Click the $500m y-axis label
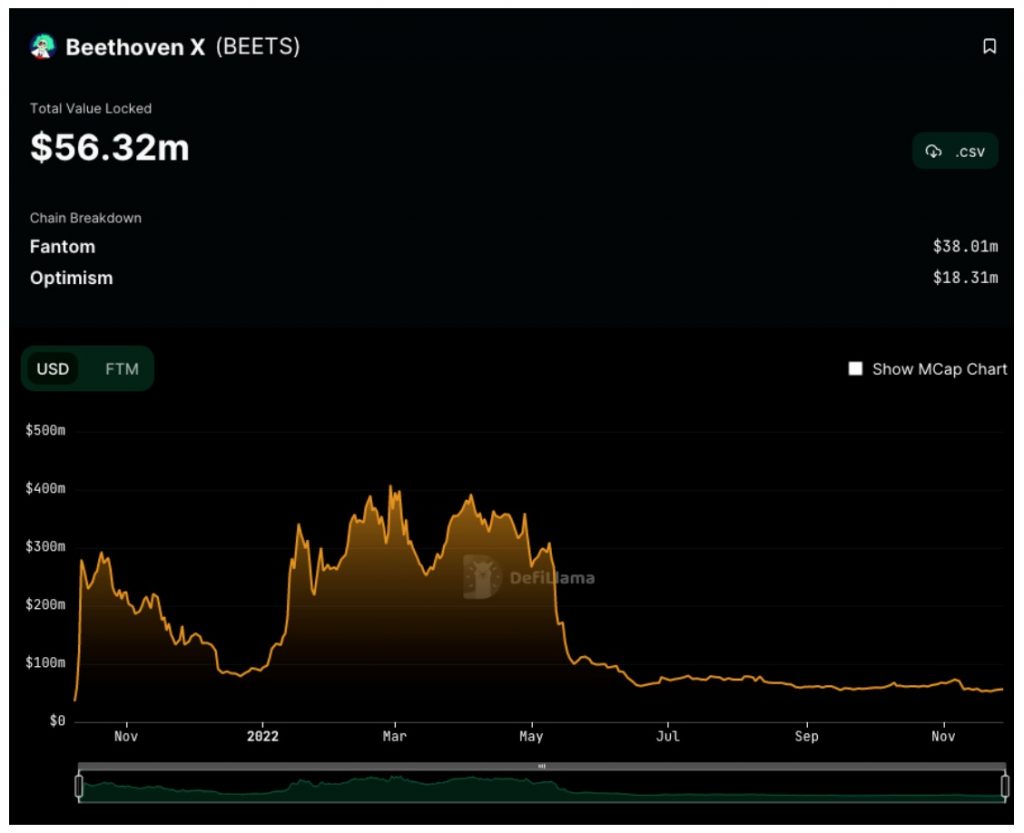 coord(45,430)
